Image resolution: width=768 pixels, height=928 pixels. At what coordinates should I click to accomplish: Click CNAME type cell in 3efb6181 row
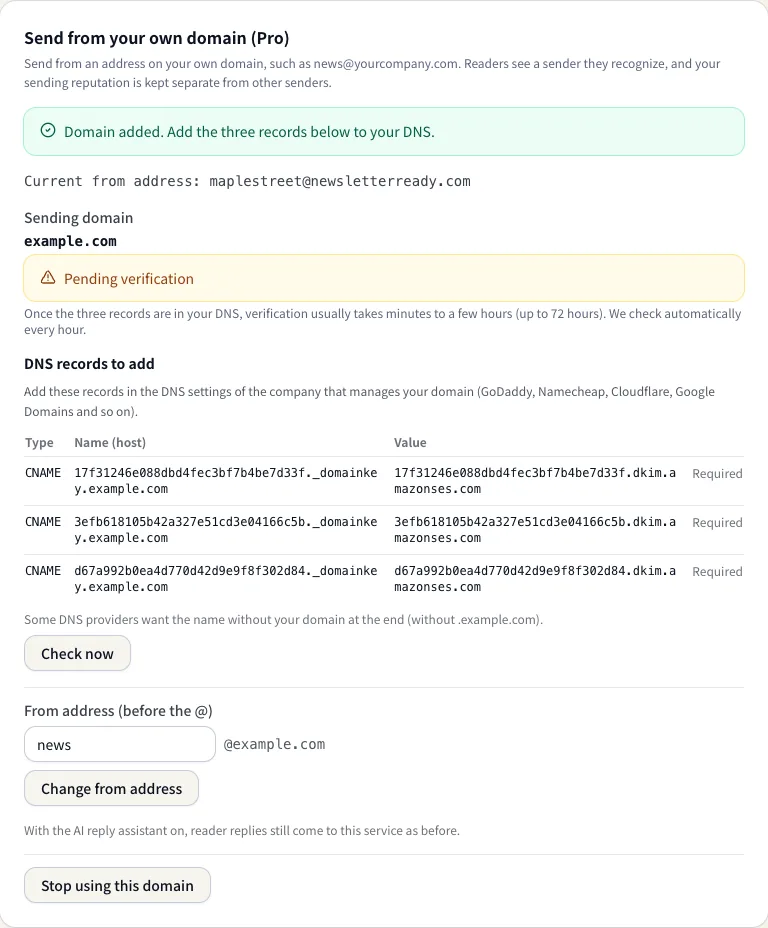point(43,522)
